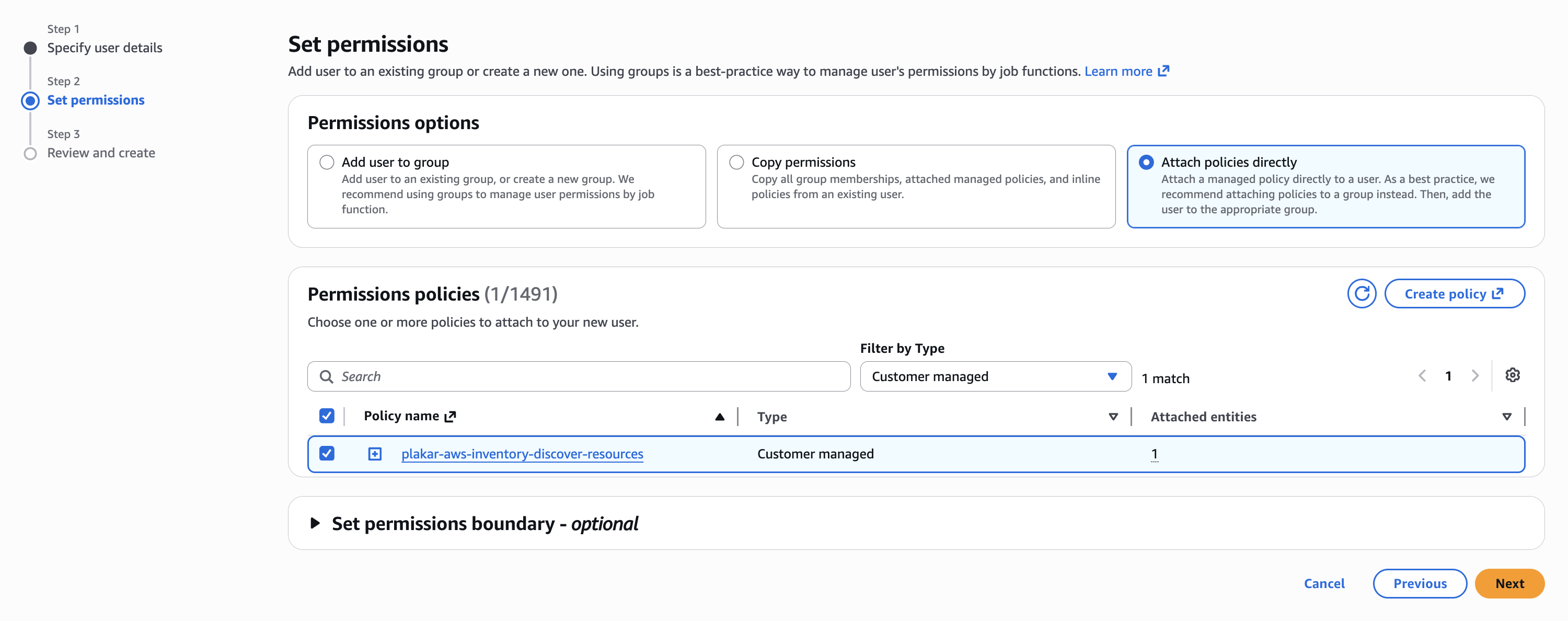Click the '1 match' result count
Screen dimensions: 1568x621
pos(1165,378)
